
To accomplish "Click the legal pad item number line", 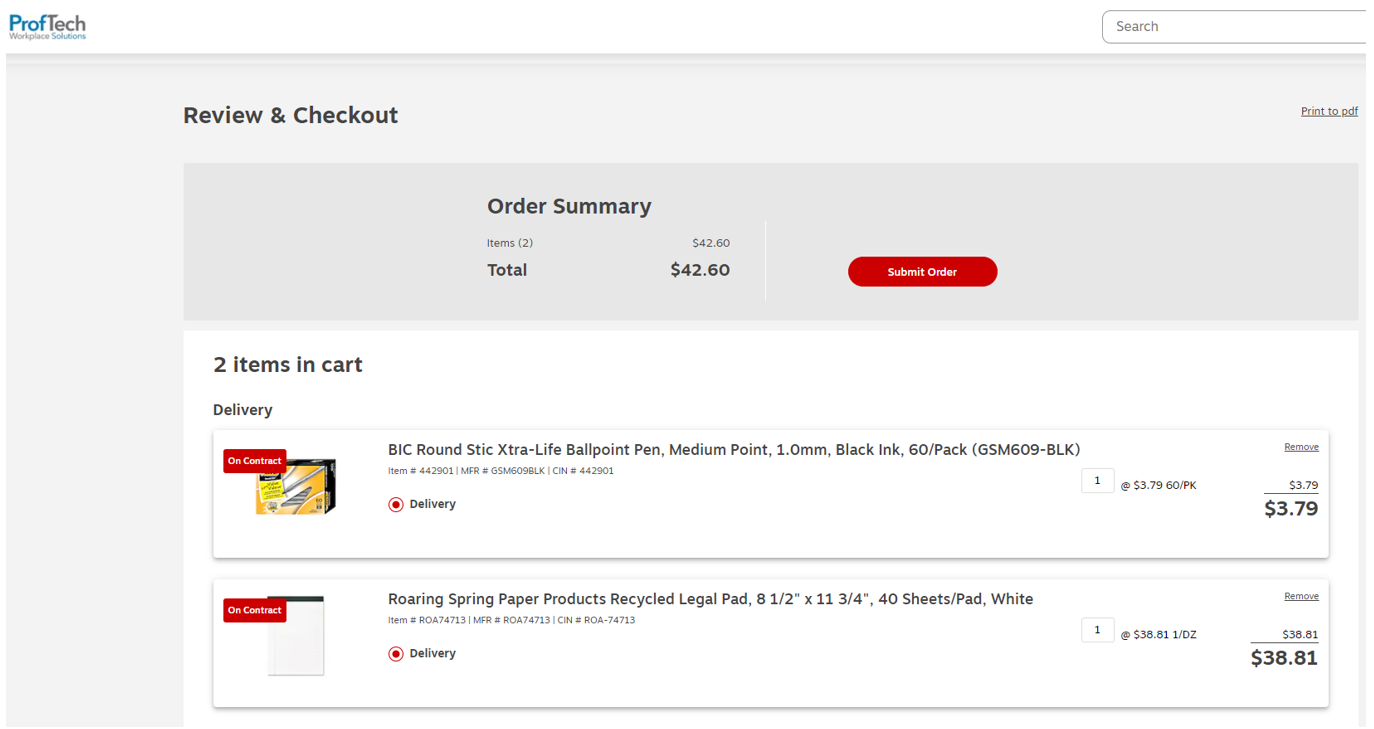I will [x=511, y=620].
